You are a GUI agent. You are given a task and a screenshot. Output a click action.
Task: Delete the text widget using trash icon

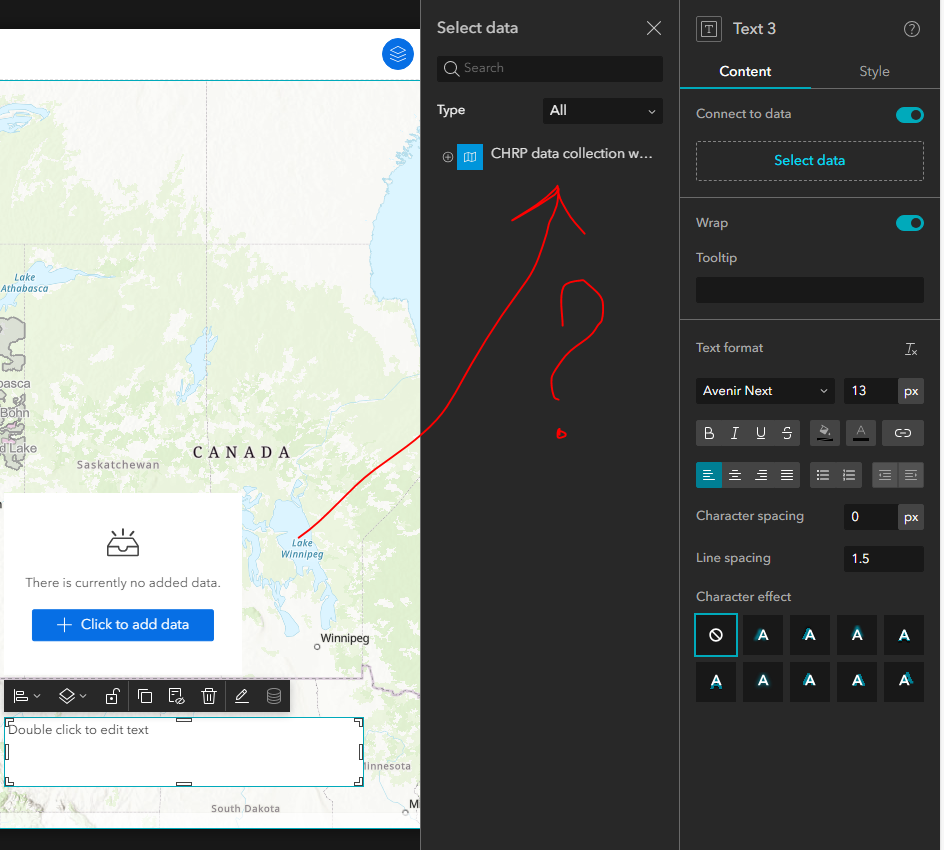click(x=209, y=695)
